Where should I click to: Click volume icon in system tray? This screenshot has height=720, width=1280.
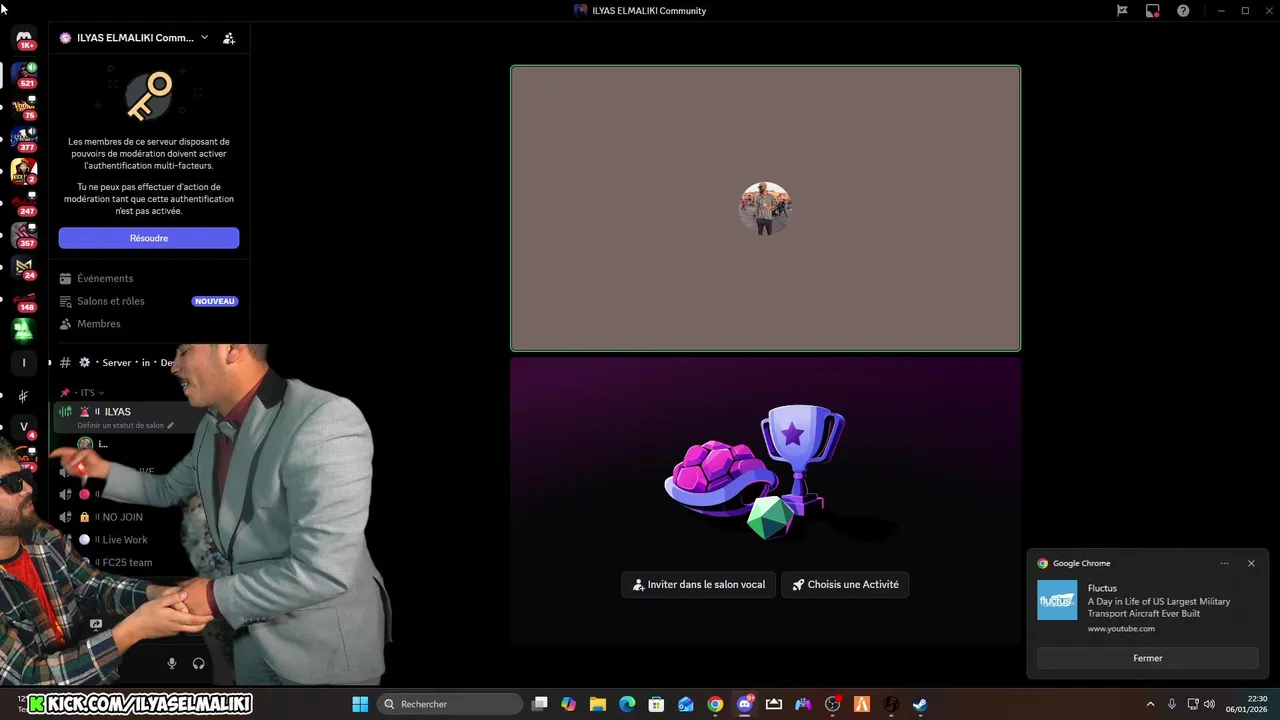(x=1209, y=704)
